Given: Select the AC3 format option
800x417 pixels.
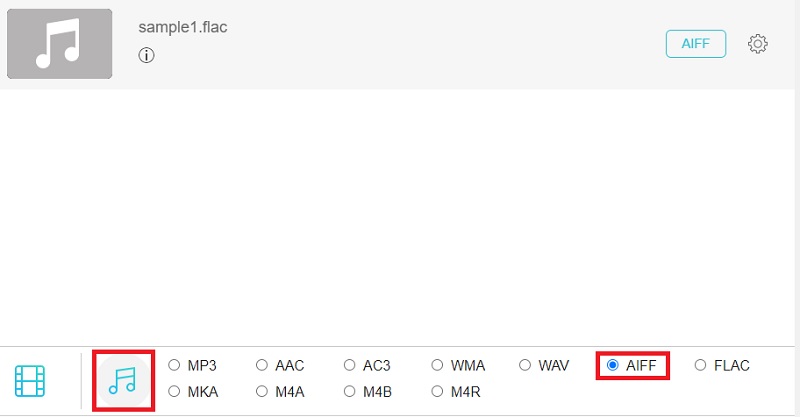Looking at the screenshot, I should [350, 365].
